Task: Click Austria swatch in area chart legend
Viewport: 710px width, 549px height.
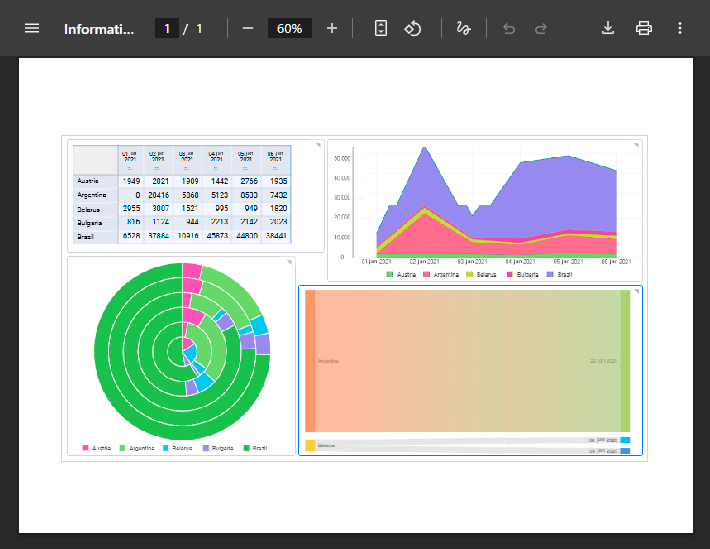Action: 390,273
